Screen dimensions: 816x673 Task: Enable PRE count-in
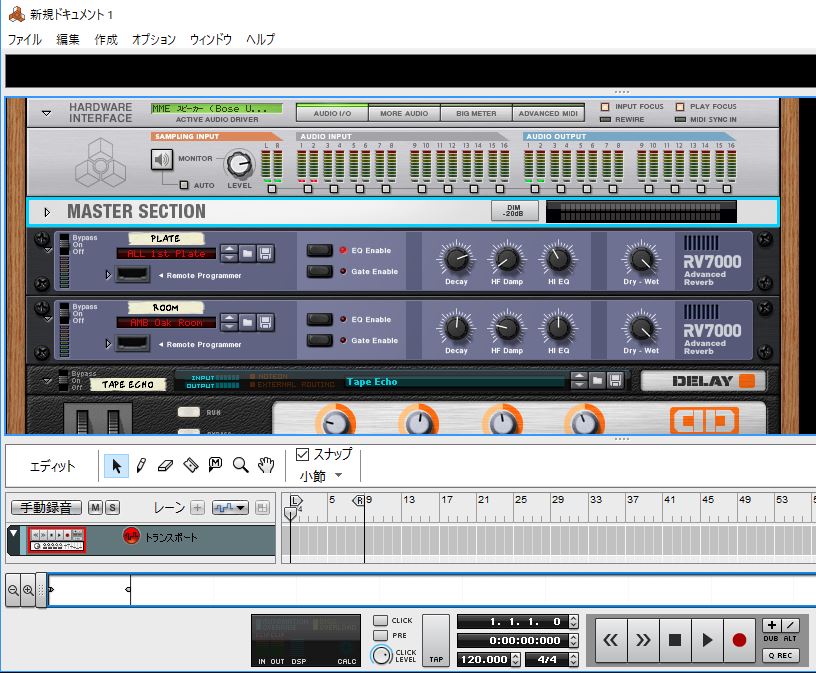pyautogui.click(x=380, y=636)
